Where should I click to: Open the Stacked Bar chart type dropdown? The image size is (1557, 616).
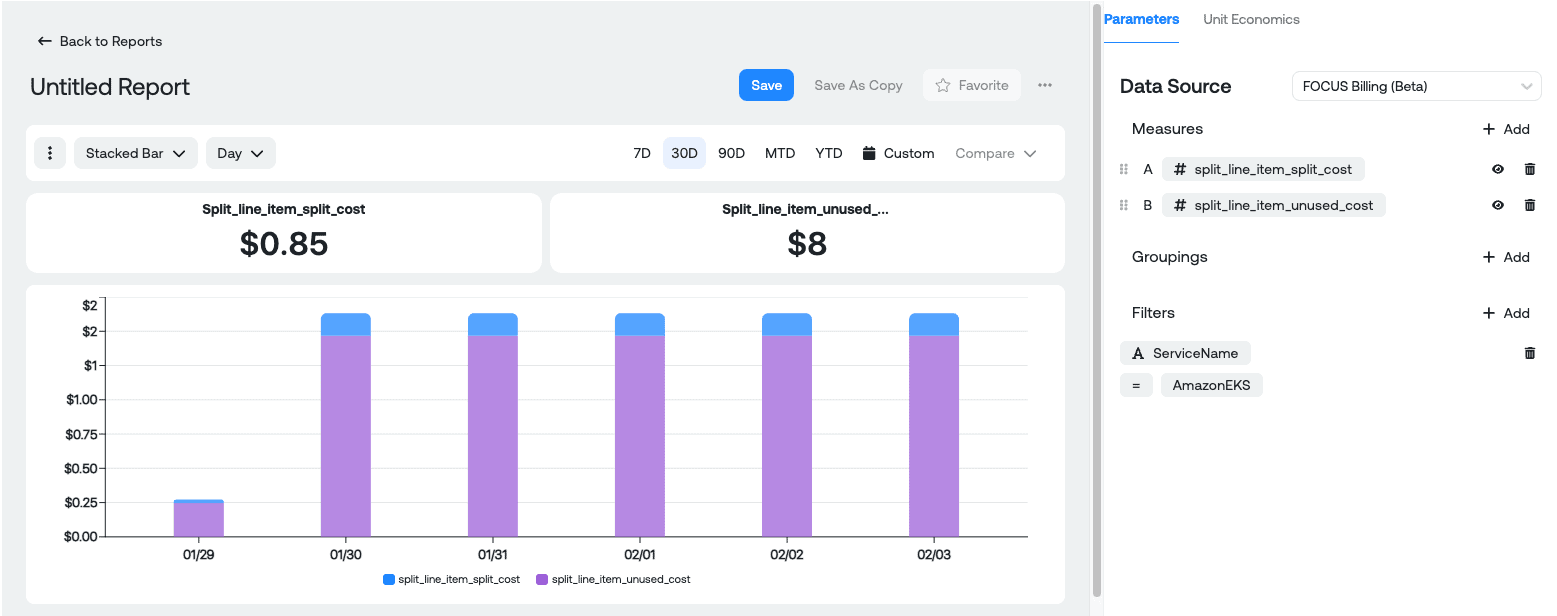(135, 152)
